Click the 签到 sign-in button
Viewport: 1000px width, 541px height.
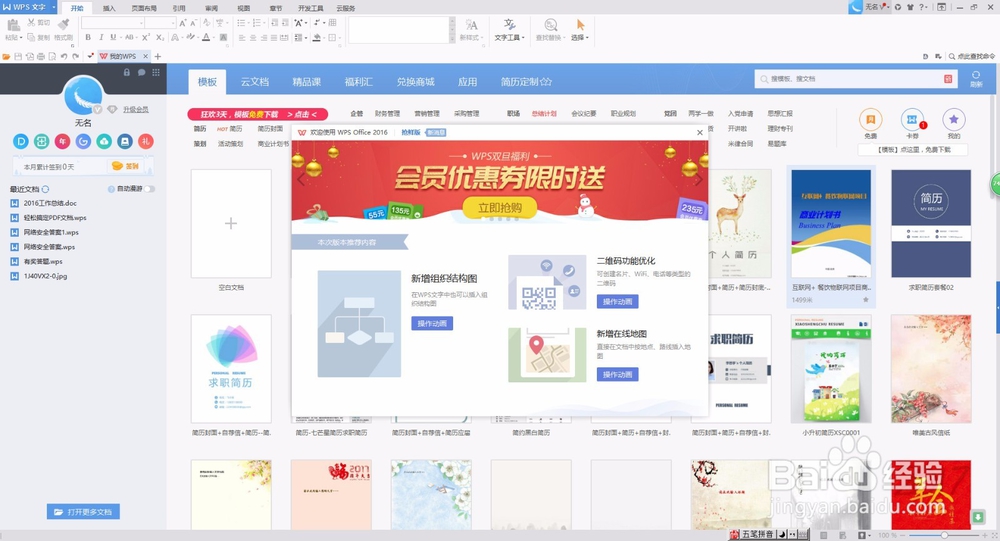tap(126, 166)
